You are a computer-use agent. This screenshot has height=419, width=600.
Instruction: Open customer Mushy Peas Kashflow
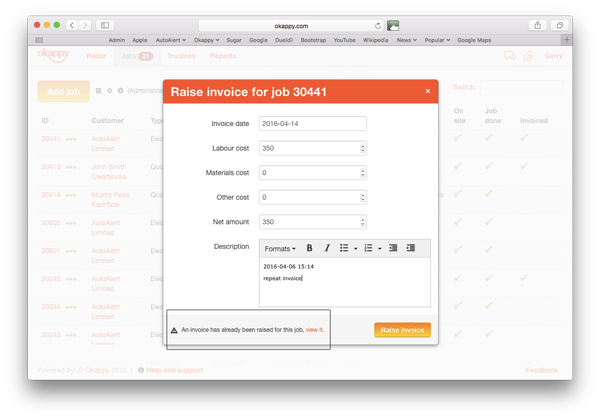pos(110,200)
